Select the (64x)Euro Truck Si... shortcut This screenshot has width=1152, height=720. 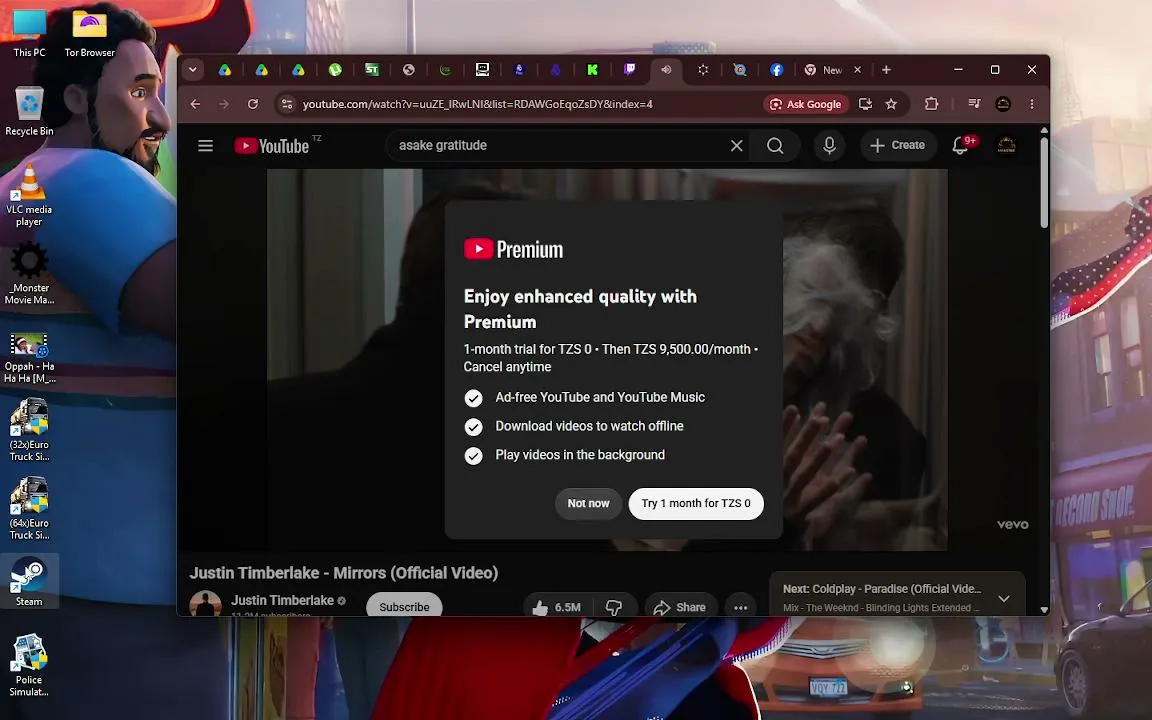pos(29,509)
